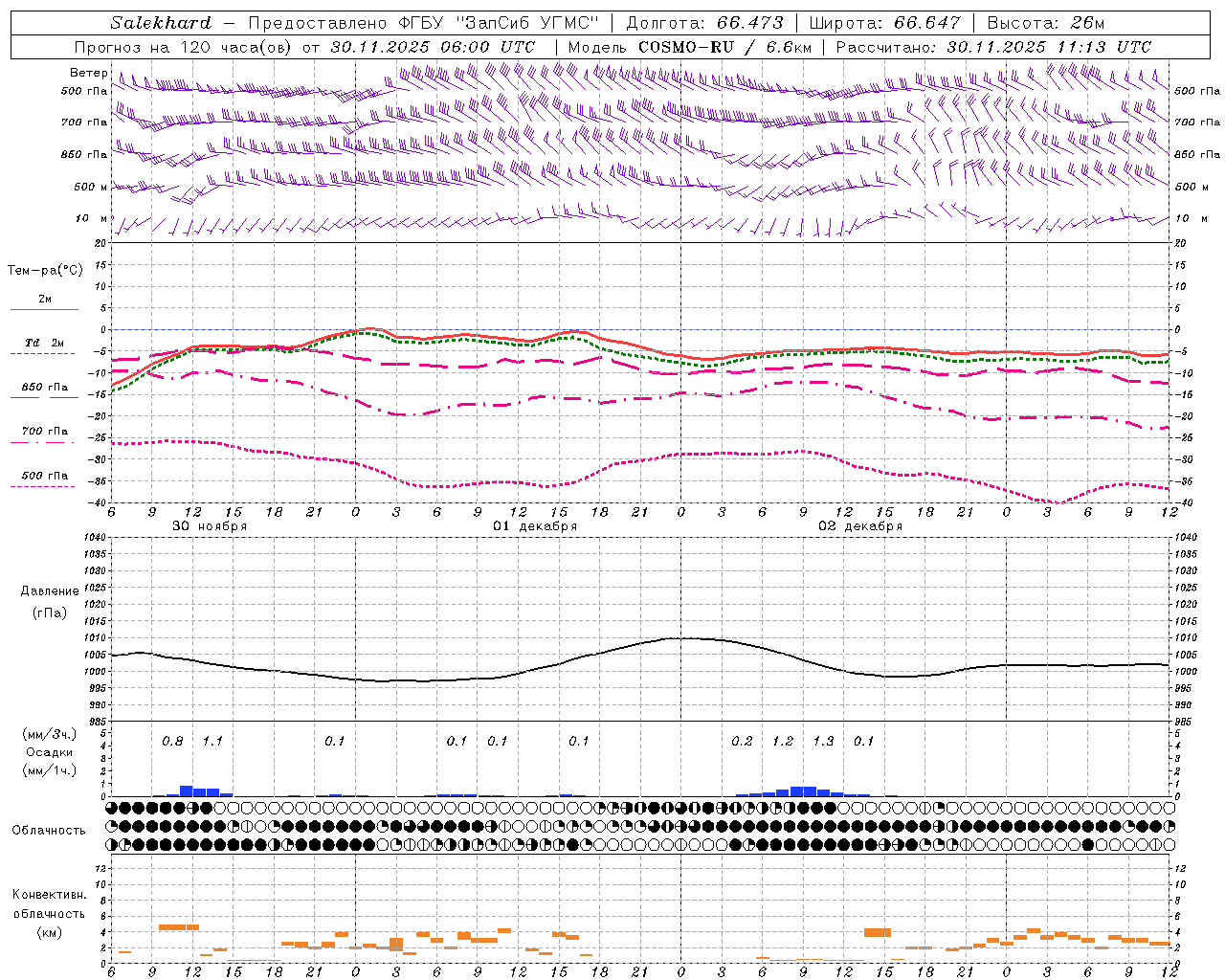Viewport: 1225px width, 980px height.
Task: Click the Тем-ра(°C) panel label
Action: pyautogui.click(x=45, y=271)
